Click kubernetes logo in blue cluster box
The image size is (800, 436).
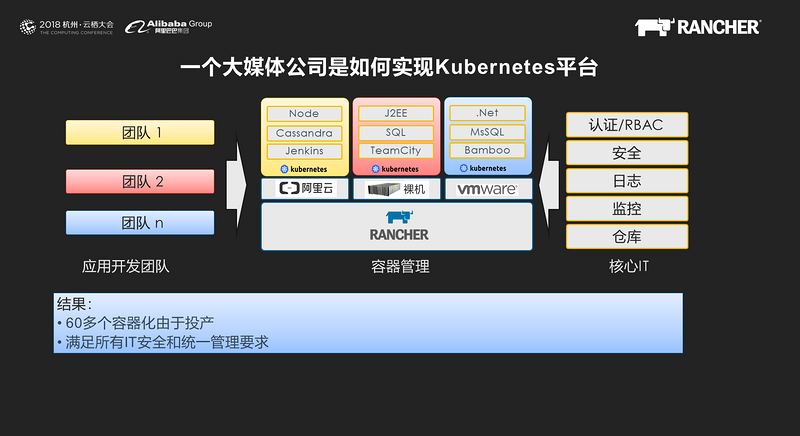tap(483, 168)
